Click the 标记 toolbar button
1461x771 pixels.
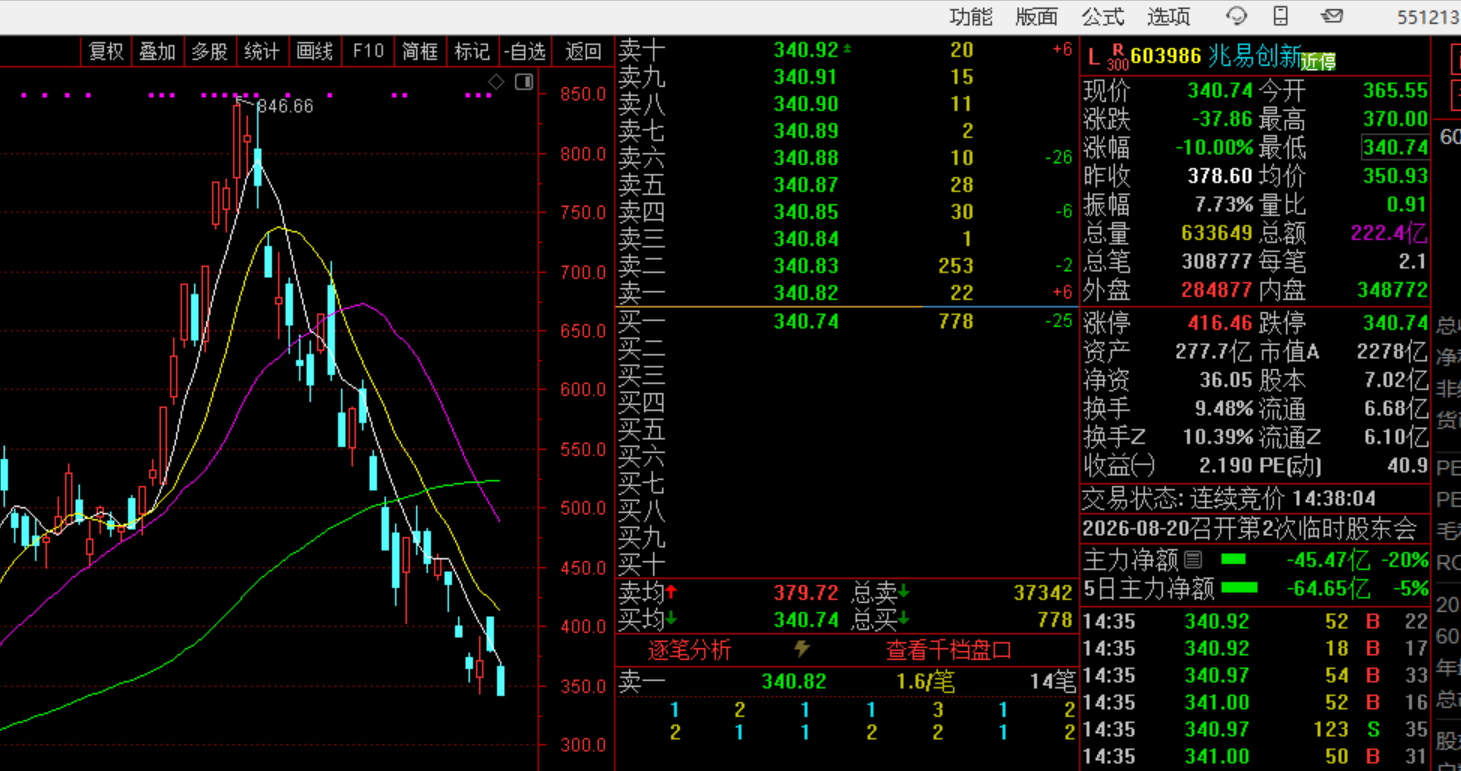472,51
